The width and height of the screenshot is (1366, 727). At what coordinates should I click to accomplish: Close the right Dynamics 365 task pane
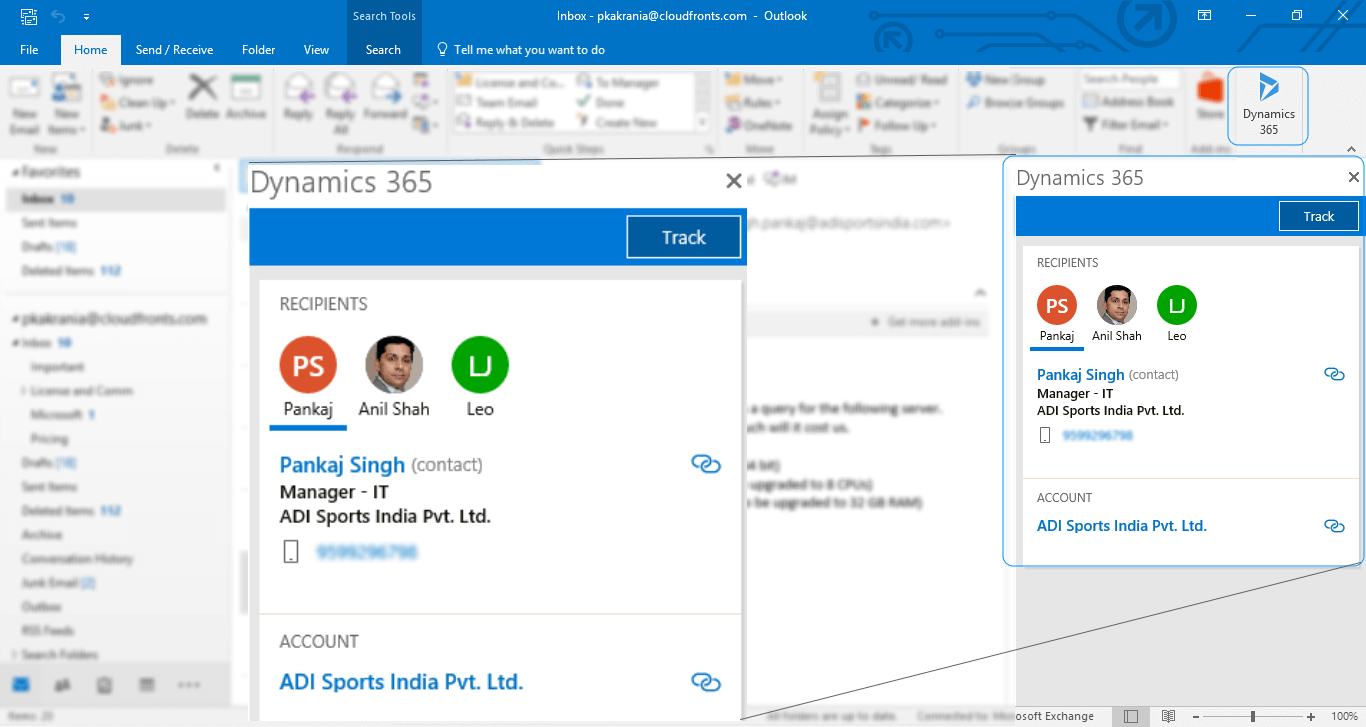(1353, 177)
